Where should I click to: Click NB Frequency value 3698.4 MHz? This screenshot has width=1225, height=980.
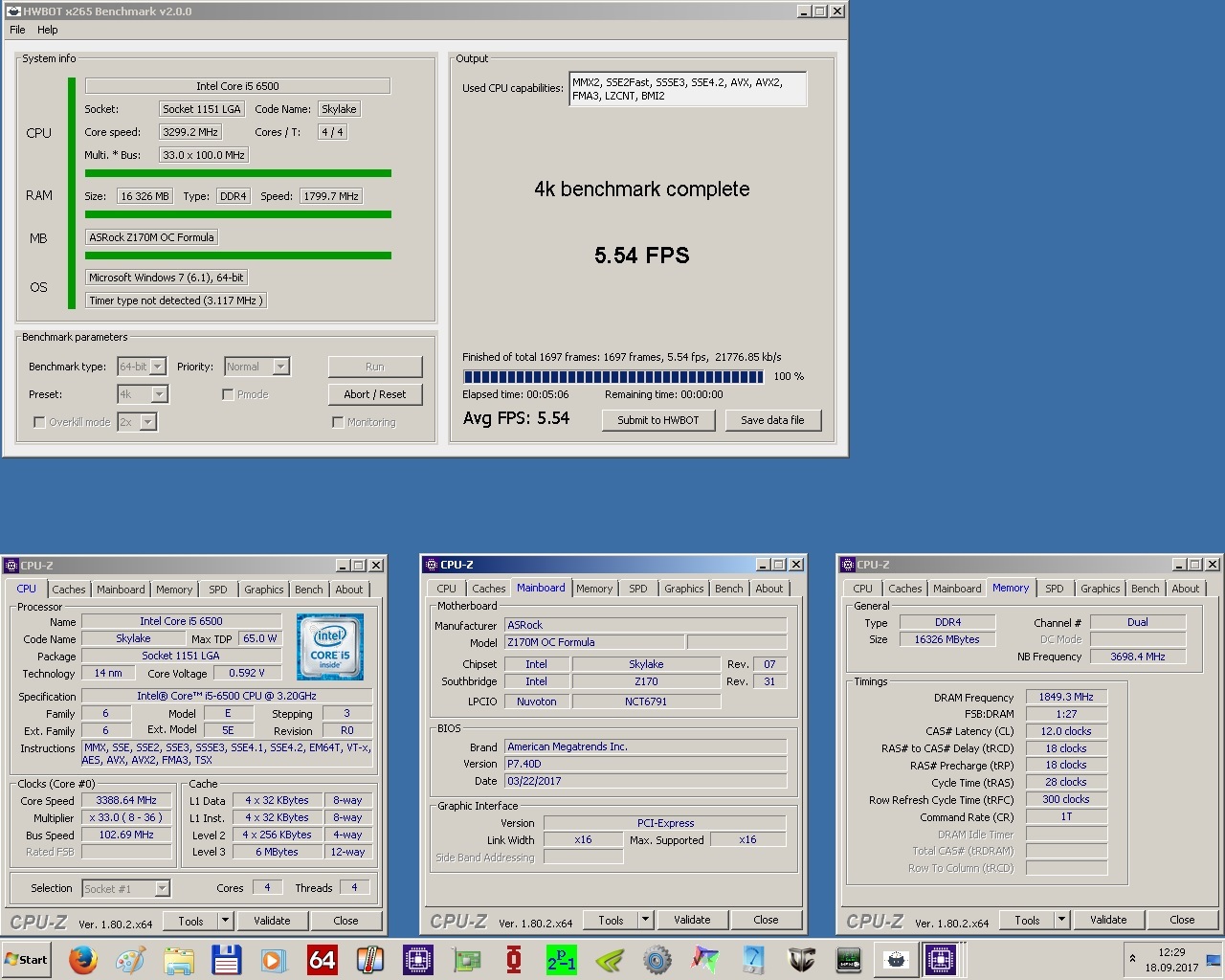1138,657
